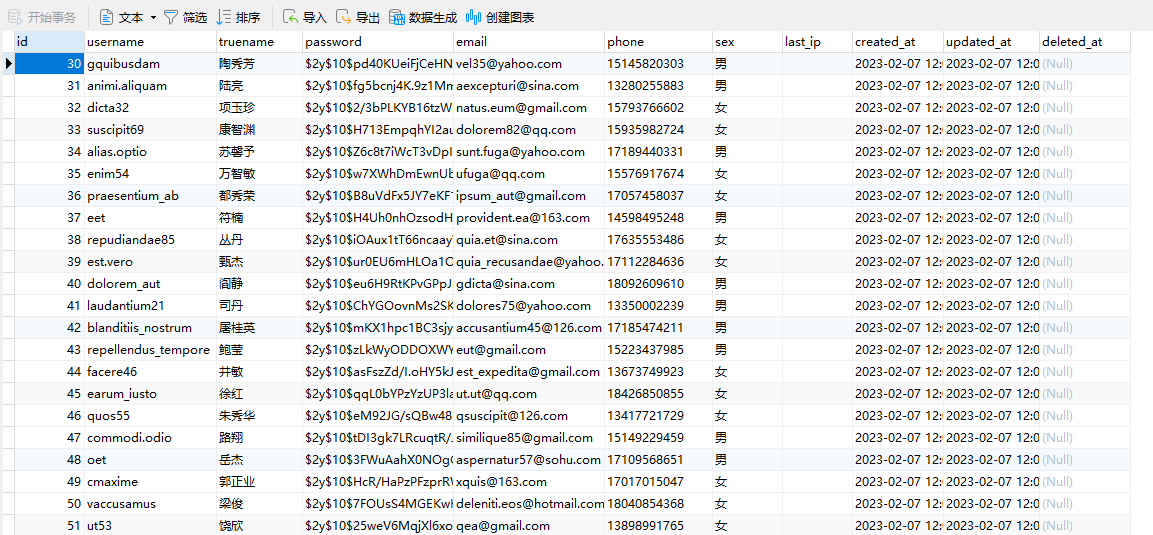This screenshot has height=535, width=1153.
Task: Click the truename column header
Action: [260, 42]
